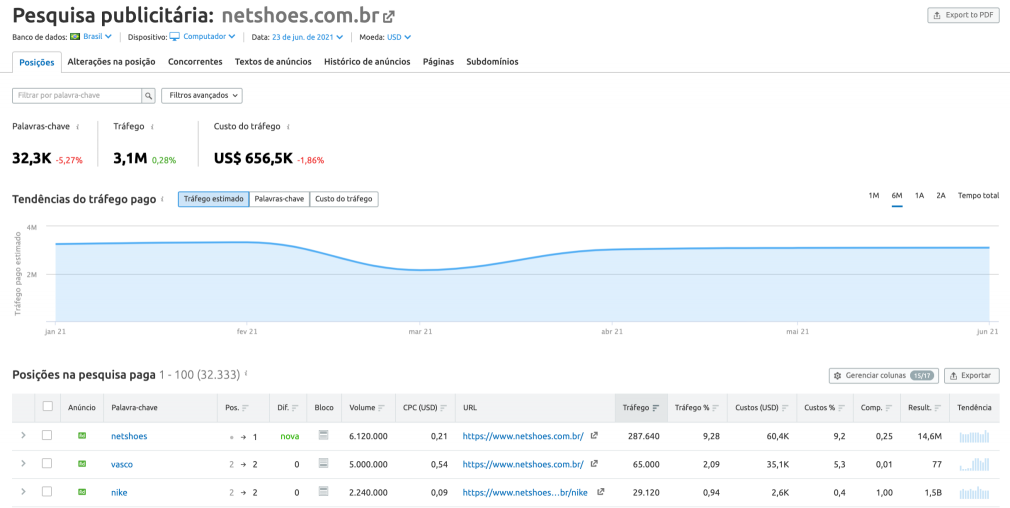Sort by Volume column sort icon
Image resolution: width=1010 pixels, height=508 pixels.
tap(381, 408)
